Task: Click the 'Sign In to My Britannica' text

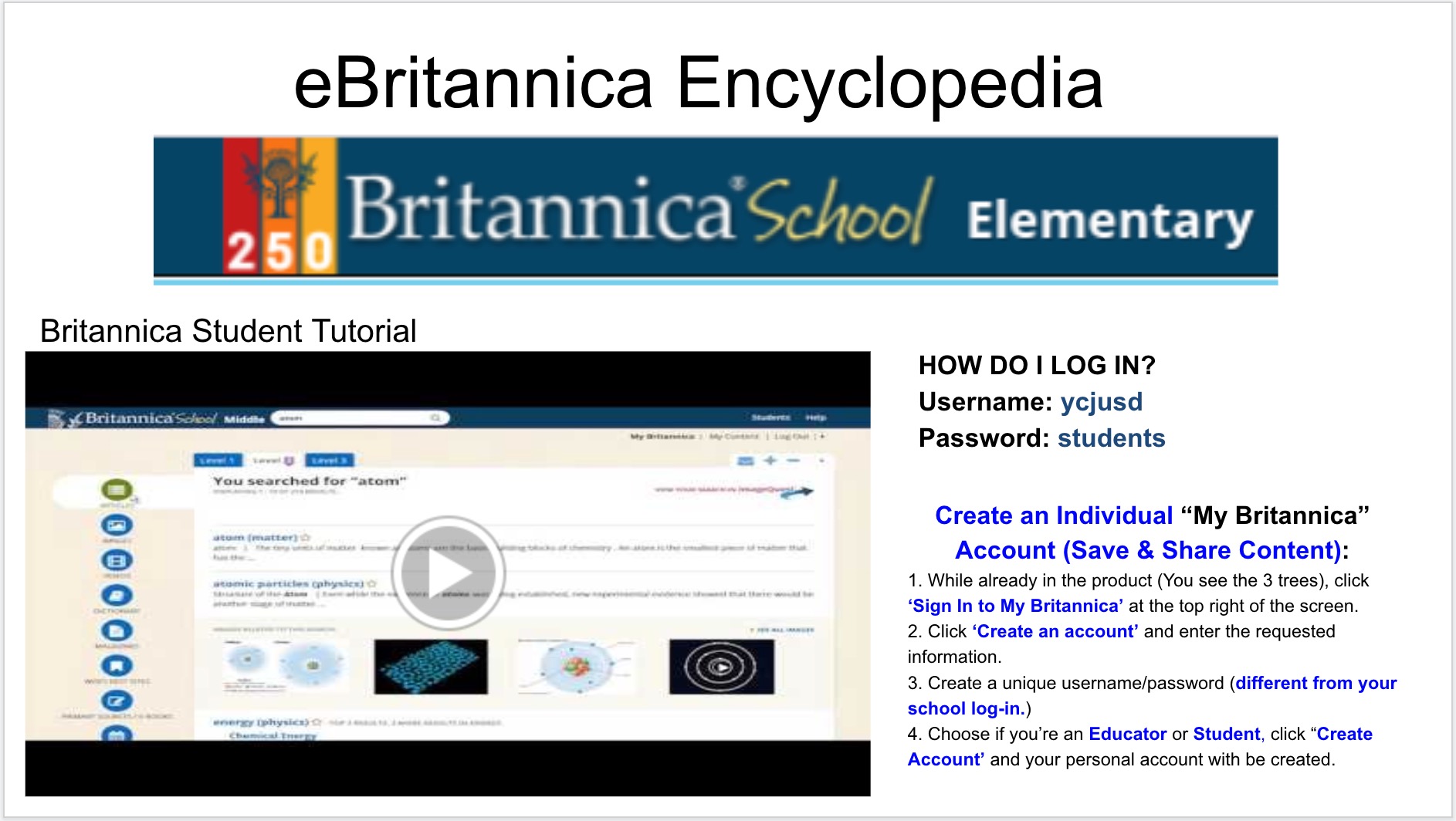Action: [x=1015, y=606]
